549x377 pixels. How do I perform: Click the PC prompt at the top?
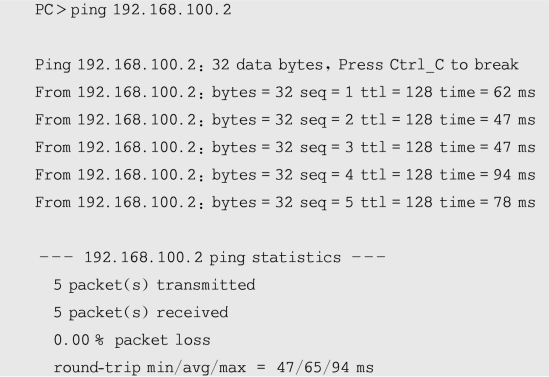[44, 10]
